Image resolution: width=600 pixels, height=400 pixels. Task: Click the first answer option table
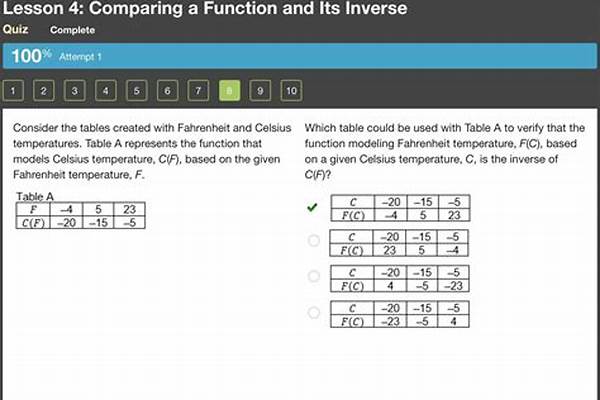click(400, 208)
